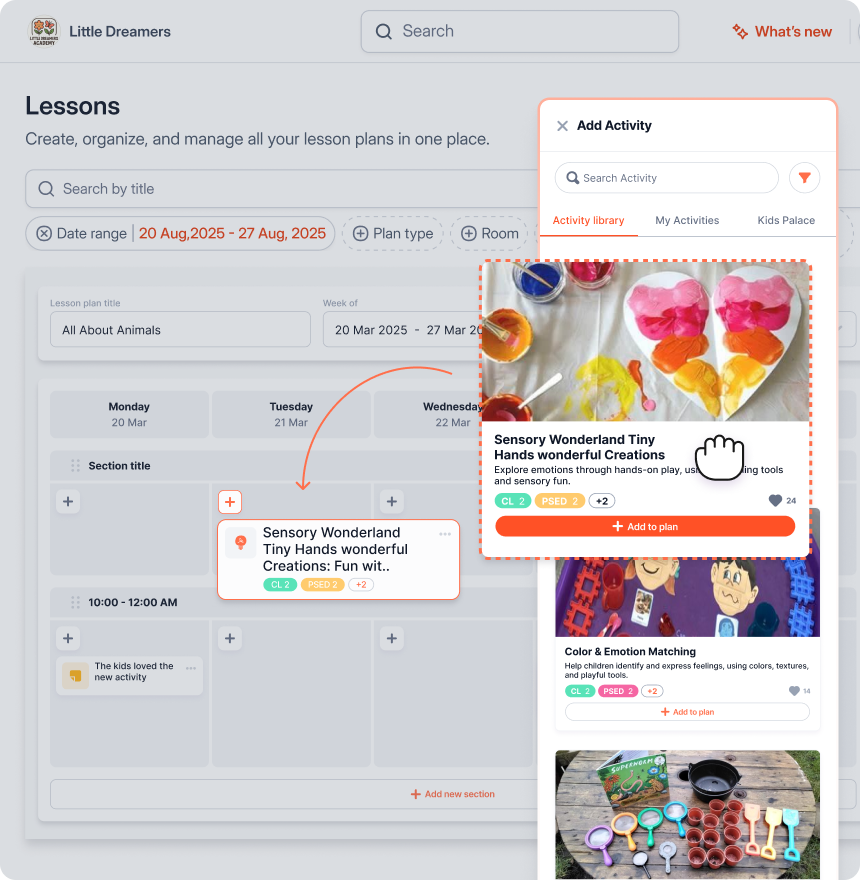This screenshot has width=860, height=880.
Task: Click the plus icon under Monday section
Action: (68, 502)
